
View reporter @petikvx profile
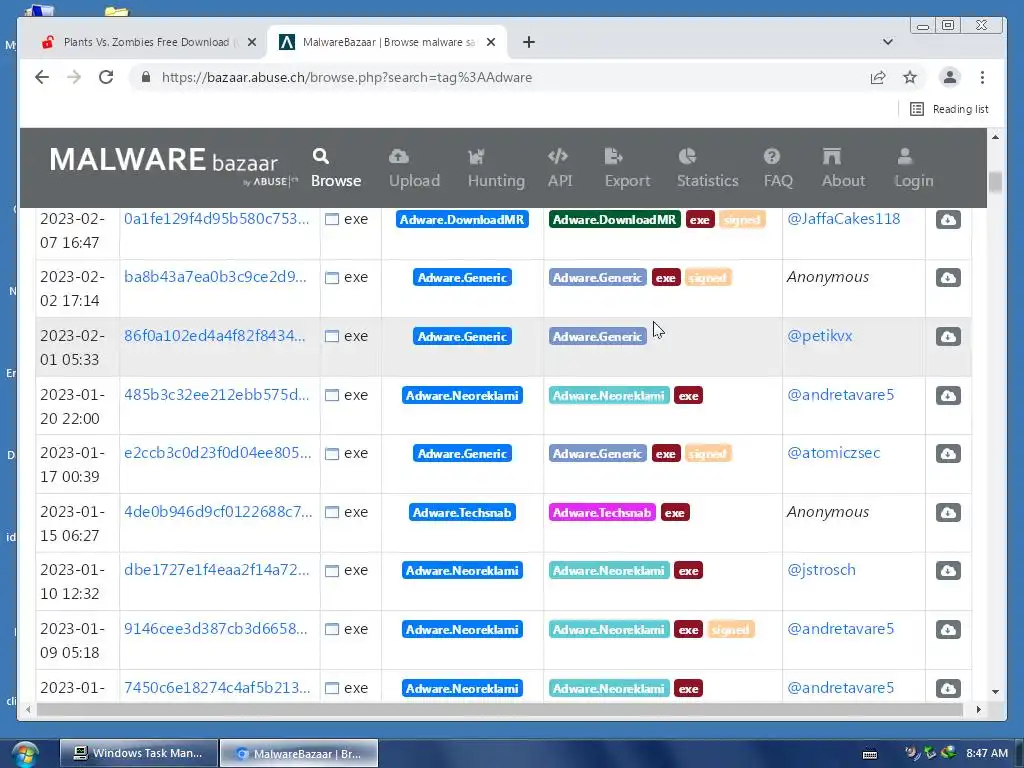pos(819,336)
